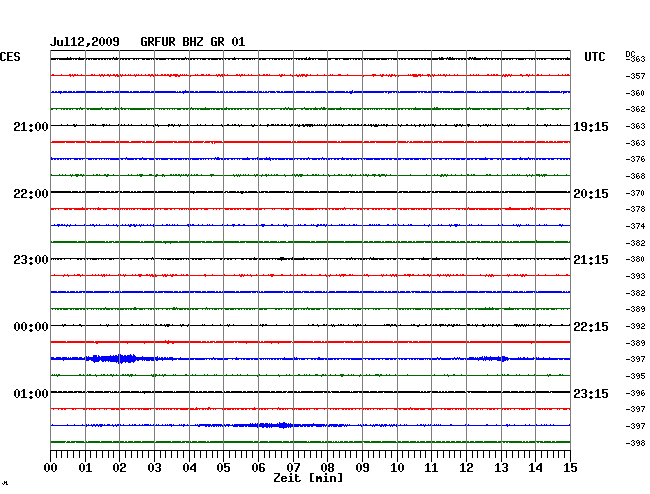This screenshot has height=494, width=650.
Task: Click the blue seismic burst between minutes 06 and 07
Action: tap(276, 425)
